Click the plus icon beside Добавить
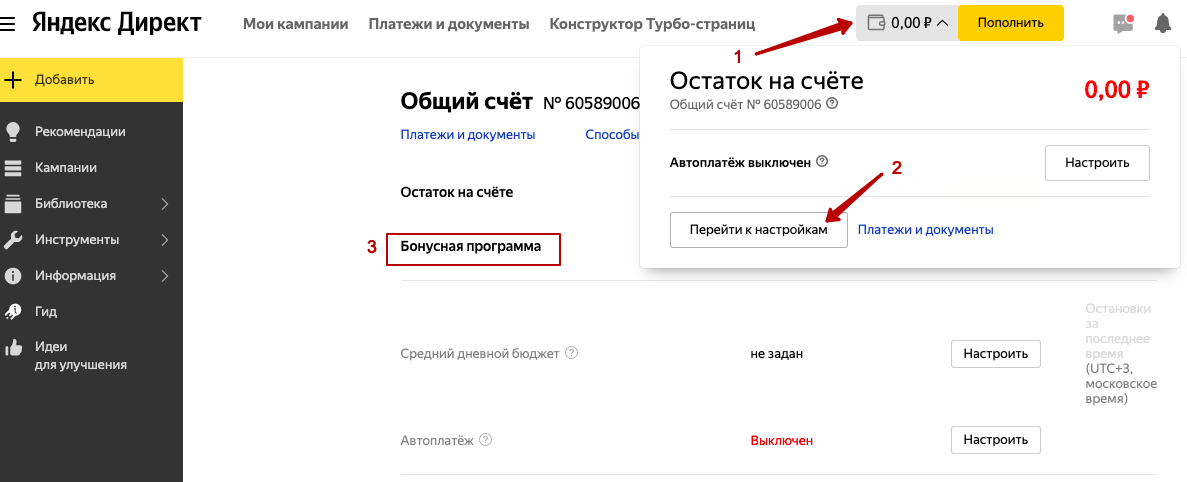This screenshot has height=482, width=1187. [13, 79]
